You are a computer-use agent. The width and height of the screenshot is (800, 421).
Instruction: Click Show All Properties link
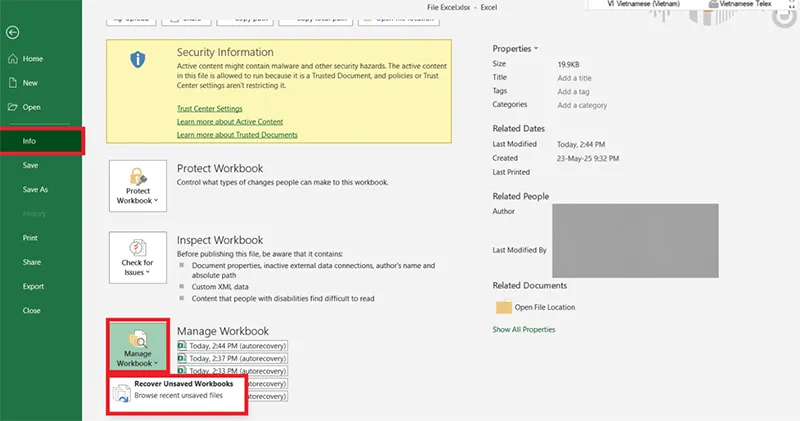point(523,329)
